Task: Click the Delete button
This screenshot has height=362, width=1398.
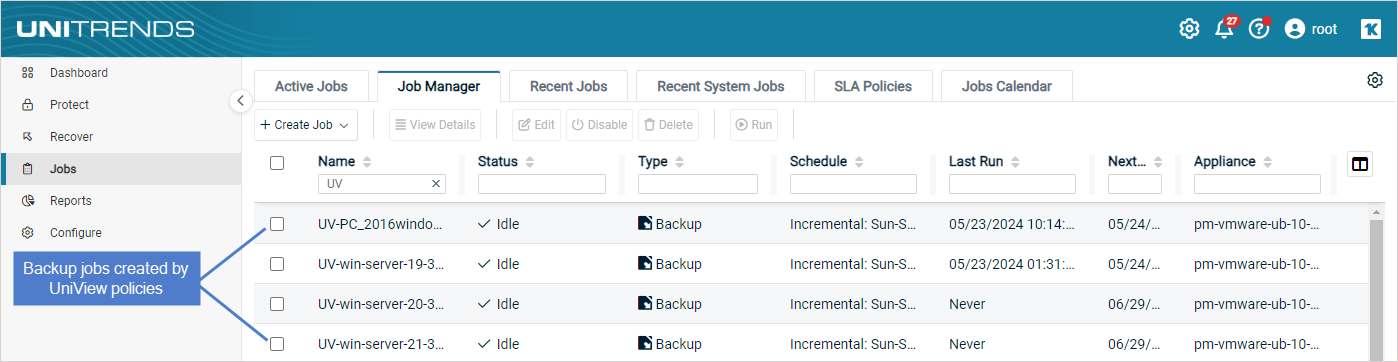Action: pos(668,125)
